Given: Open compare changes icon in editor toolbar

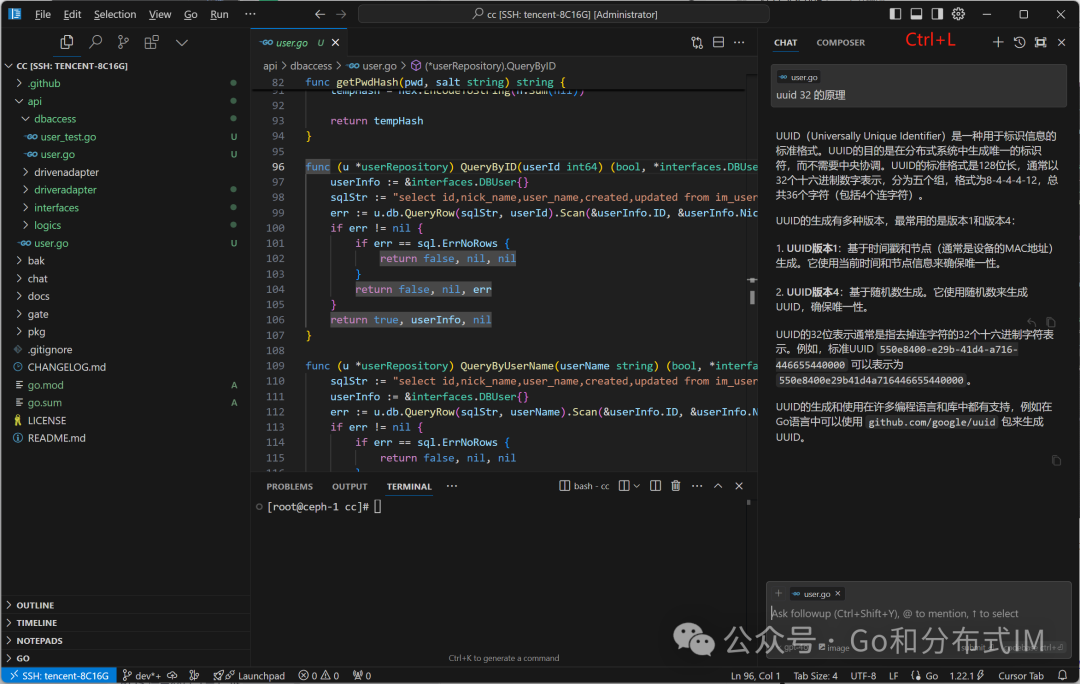Looking at the screenshot, I should click(697, 43).
